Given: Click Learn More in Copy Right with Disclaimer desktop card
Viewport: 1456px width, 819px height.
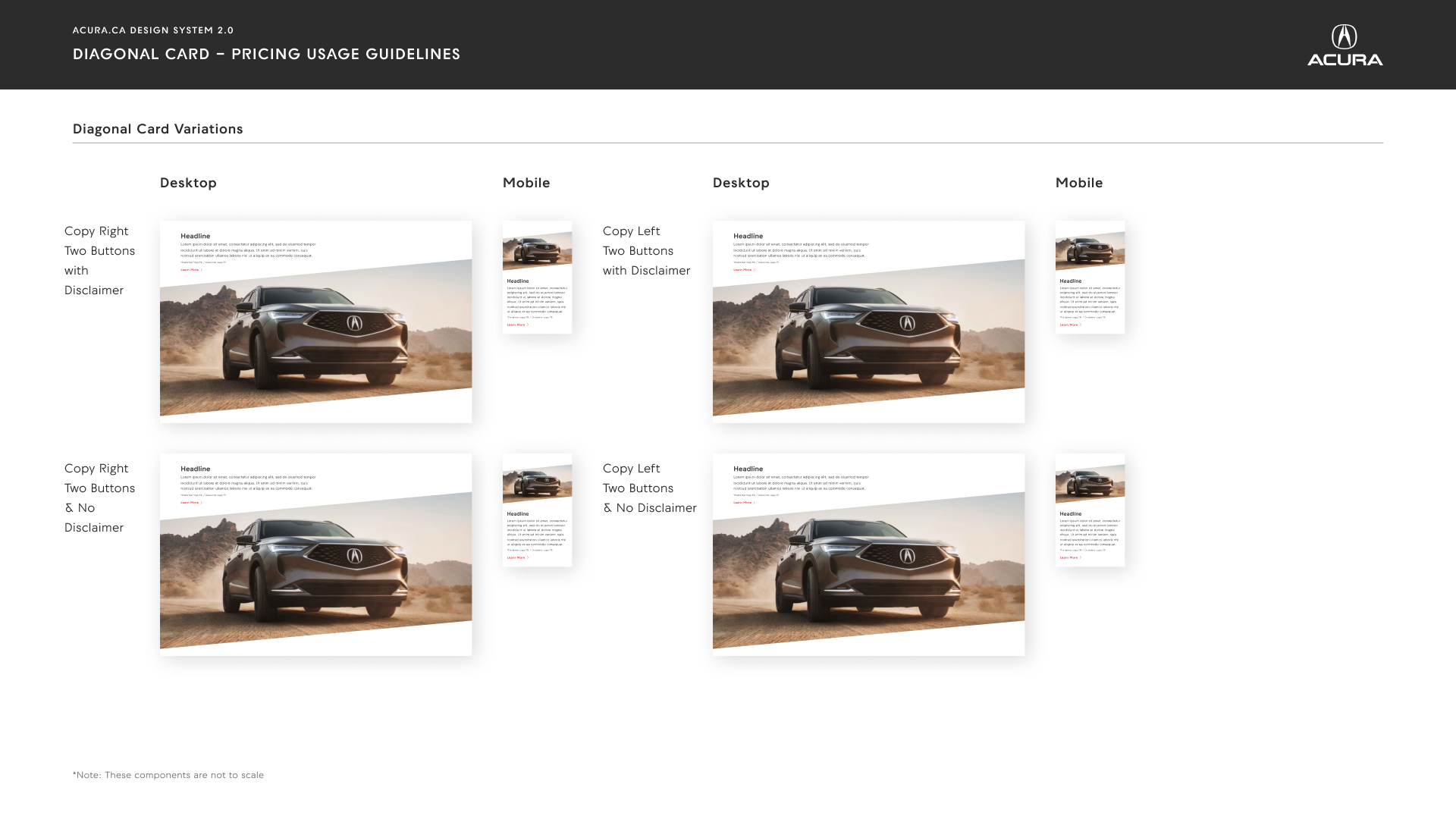Looking at the screenshot, I should (191, 270).
